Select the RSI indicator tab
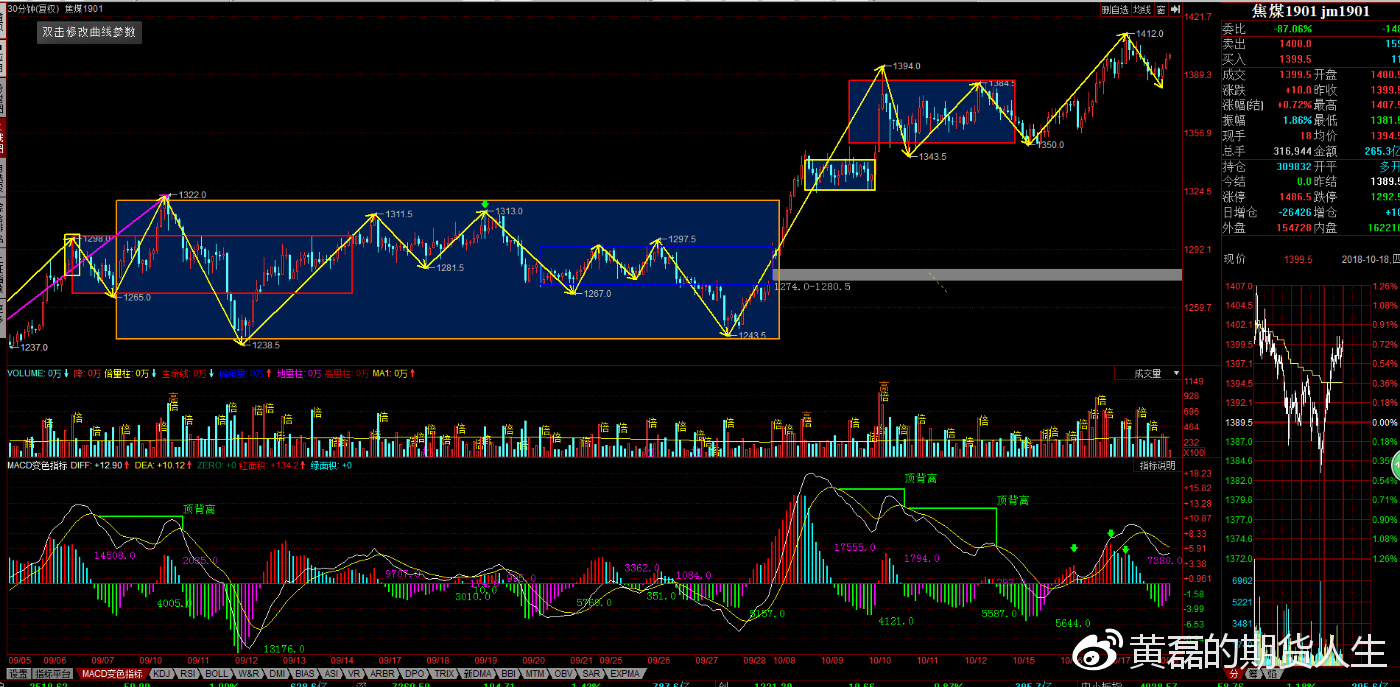This screenshot has width=1400, height=687. pyautogui.click(x=187, y=674)
